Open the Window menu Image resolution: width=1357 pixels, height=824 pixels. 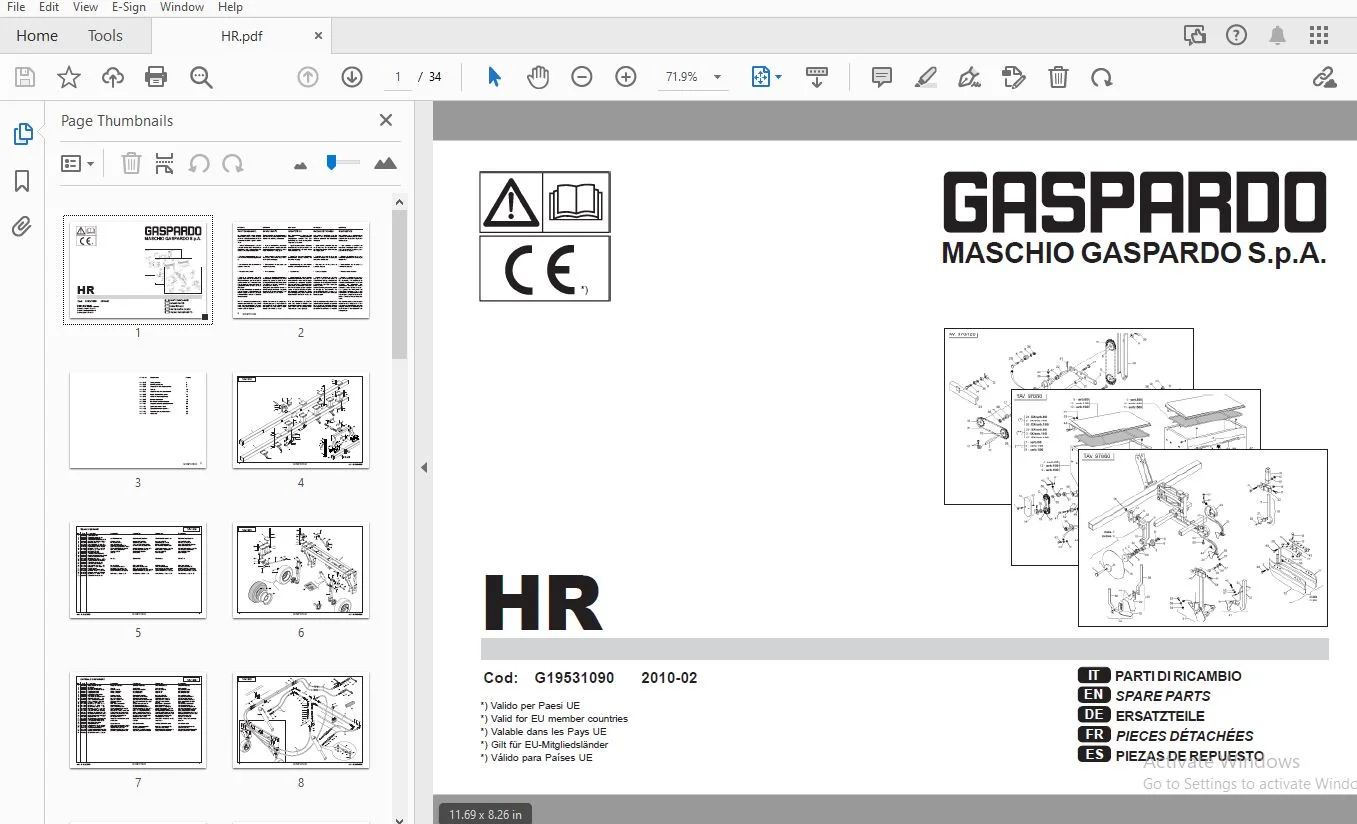182,7
